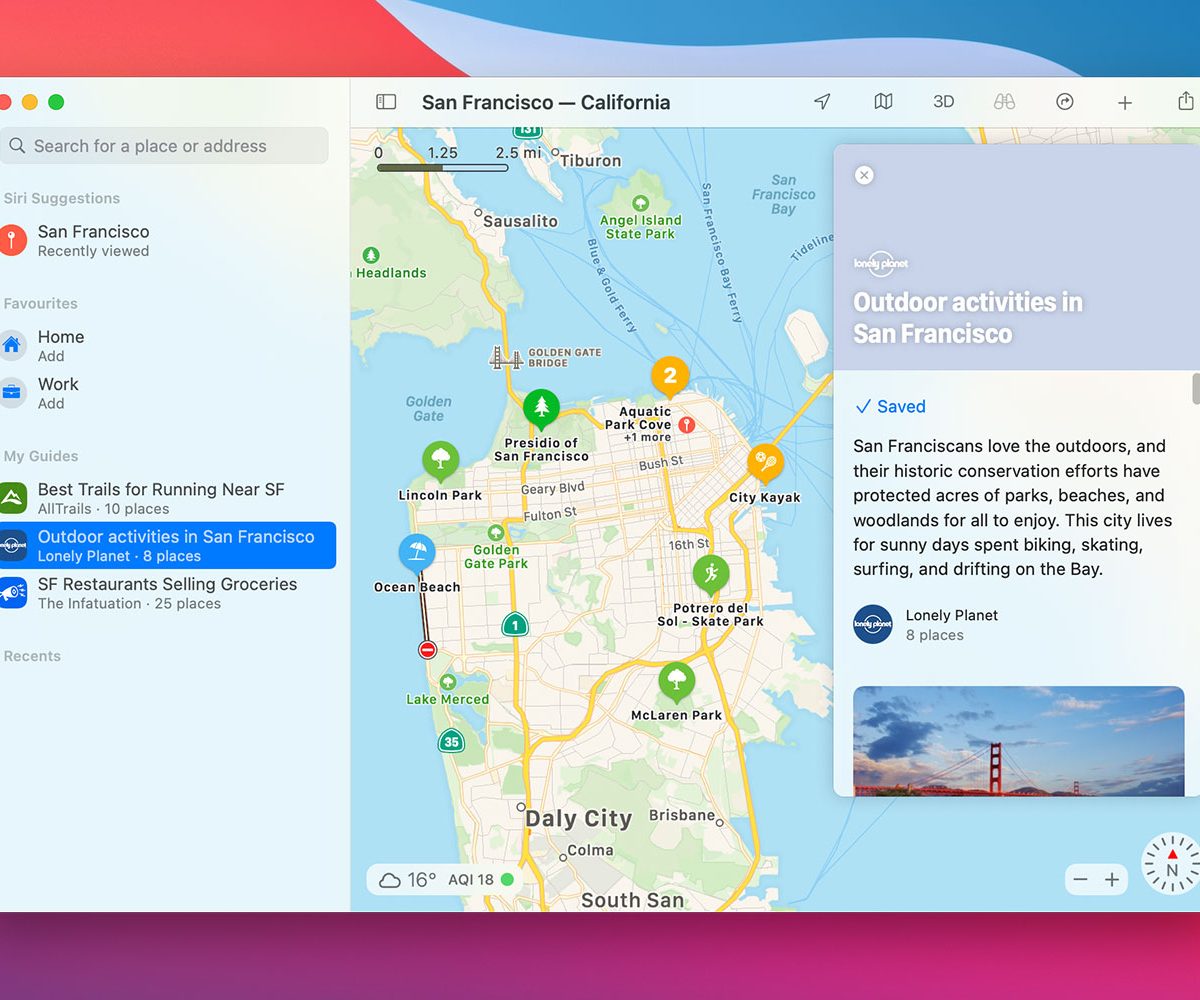The width and height of the screenshot is (1200, 1000).
Task: Open the weather 16° AQI badge
Action: [x=446, y=880]
